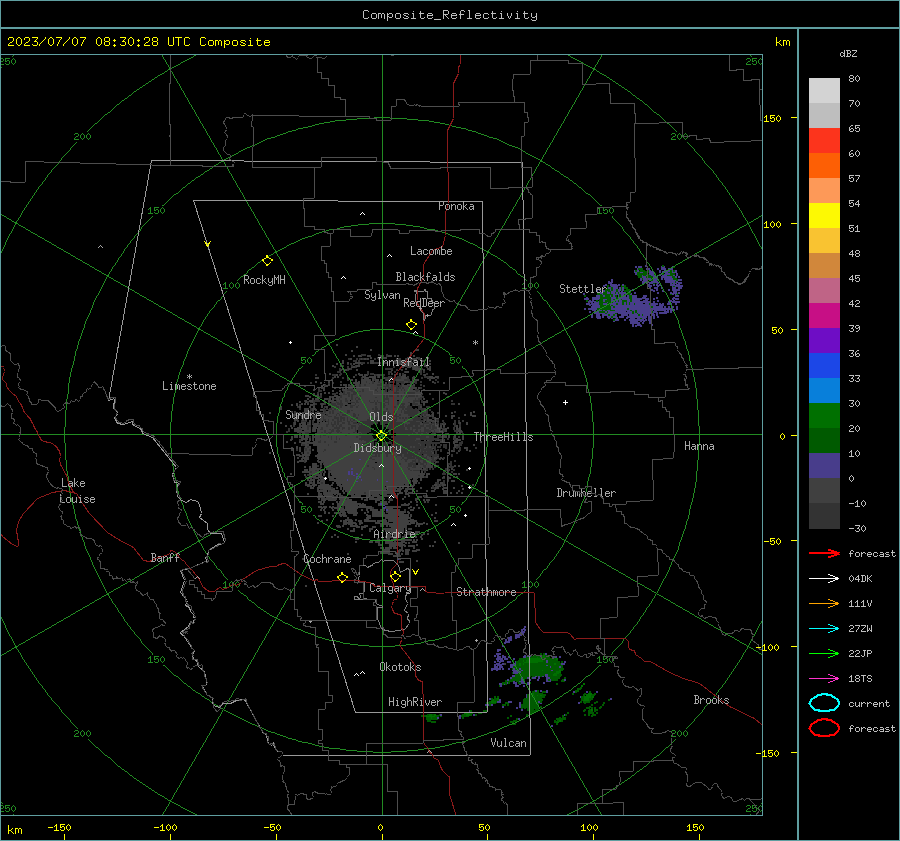The width and height of the screenshot is (900, 841).
Task: Click the Airdrie city label
Action: point(394,534)
